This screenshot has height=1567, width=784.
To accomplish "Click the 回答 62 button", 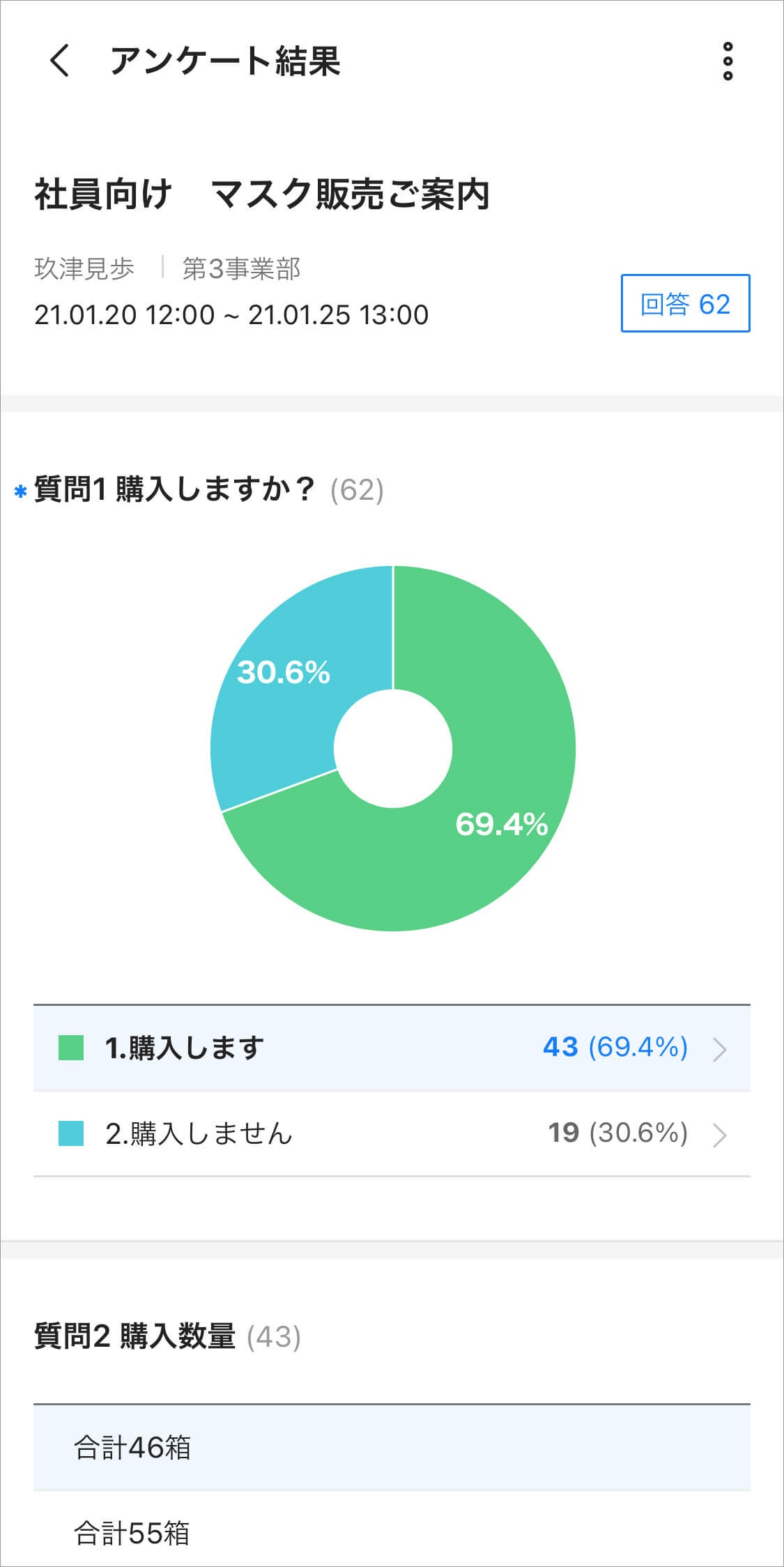I will point(685,304).
